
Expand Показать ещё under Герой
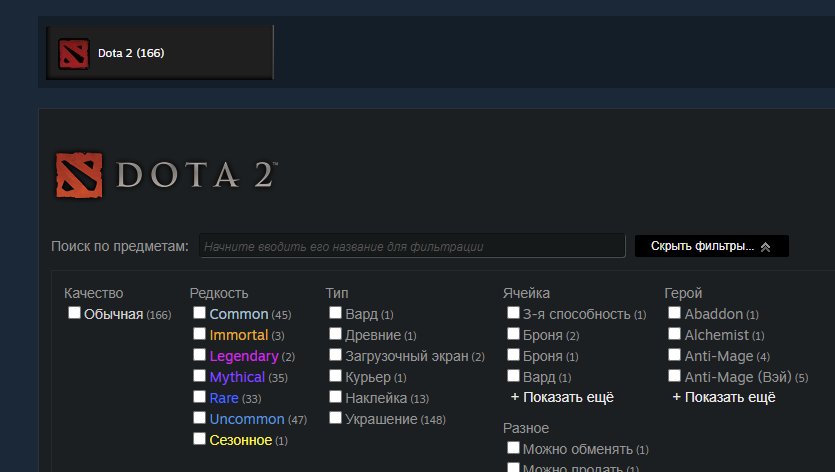click(x=723, y=397)
